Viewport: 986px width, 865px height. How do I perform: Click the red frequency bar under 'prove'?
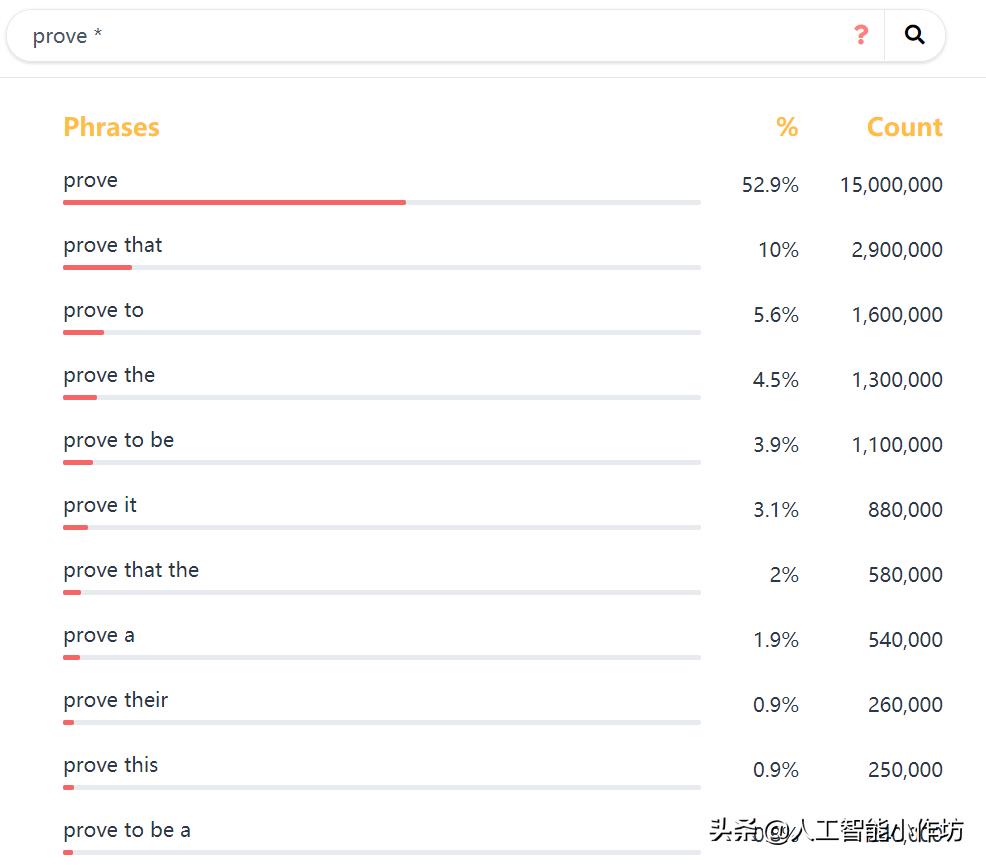click(234, 202)
